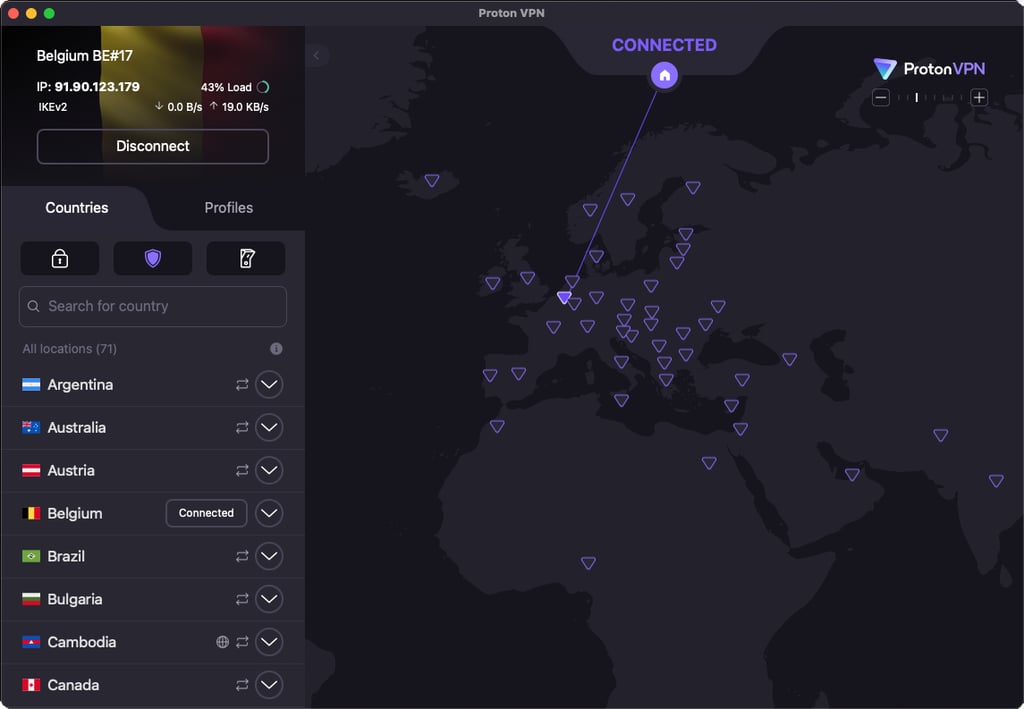Click the Canada flag icon

point(31,685)
